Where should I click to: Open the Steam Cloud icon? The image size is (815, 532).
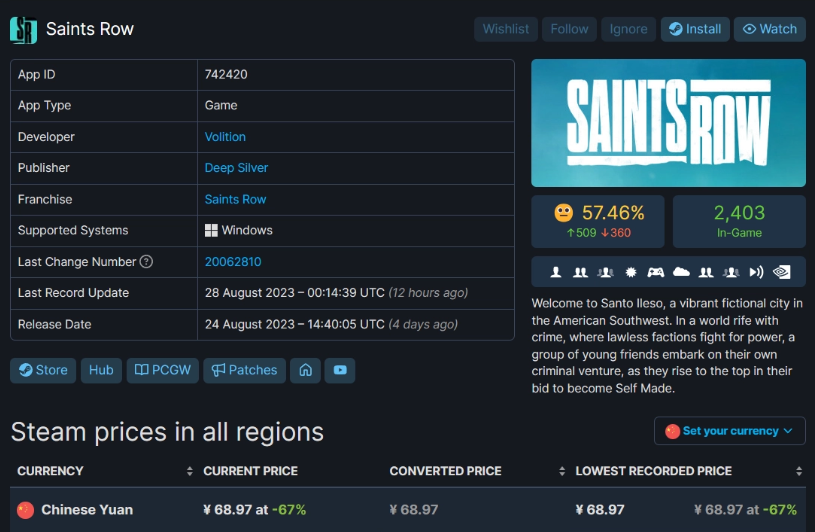(x=681, y=272)
